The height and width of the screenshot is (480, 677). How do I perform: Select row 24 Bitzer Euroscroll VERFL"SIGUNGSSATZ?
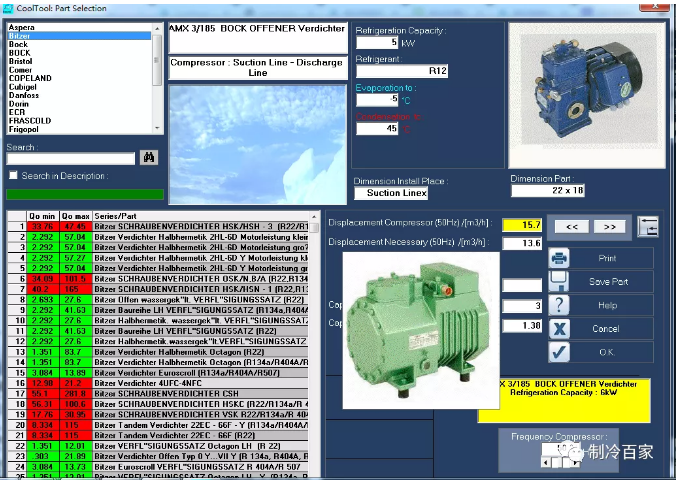pos(158,467)
